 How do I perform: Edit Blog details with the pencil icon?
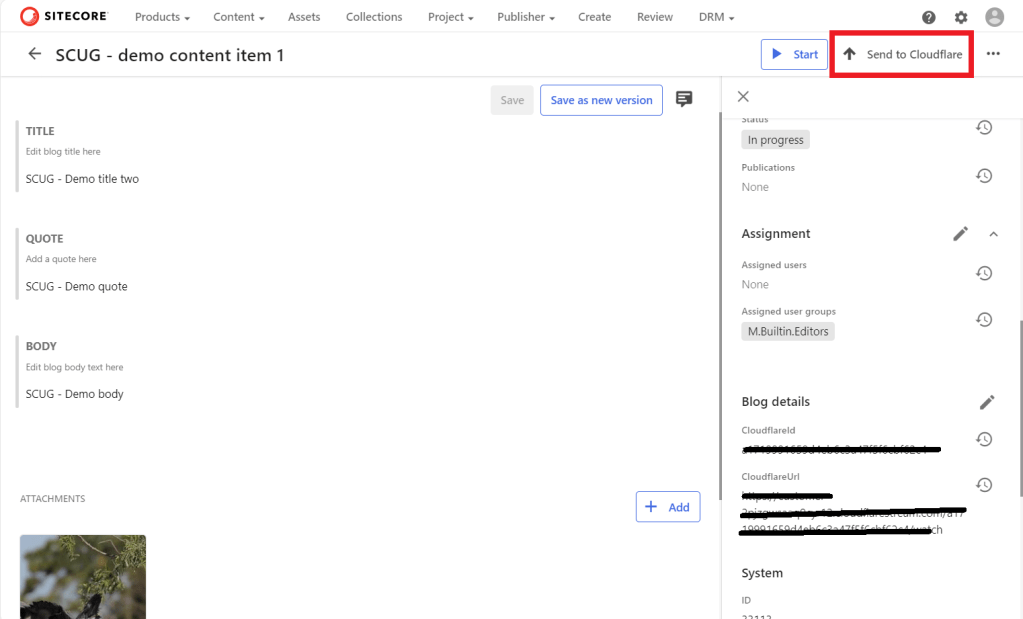click(987, 402)
